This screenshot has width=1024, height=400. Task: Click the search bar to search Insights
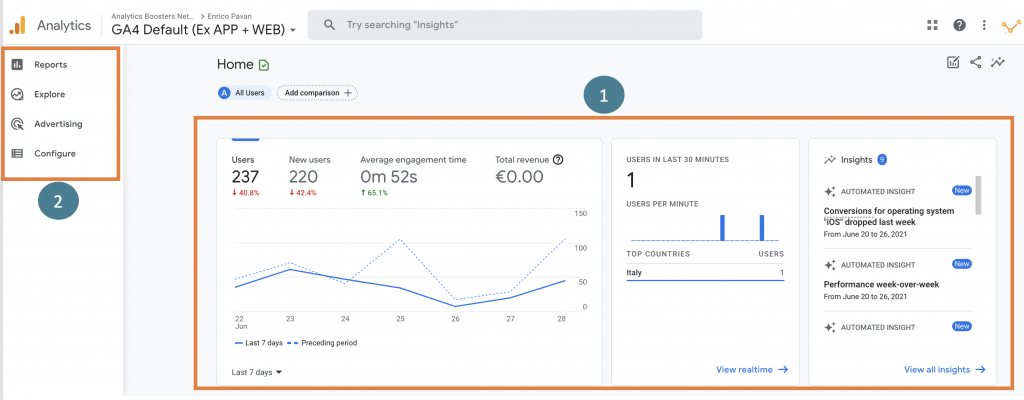coord(505,25)
